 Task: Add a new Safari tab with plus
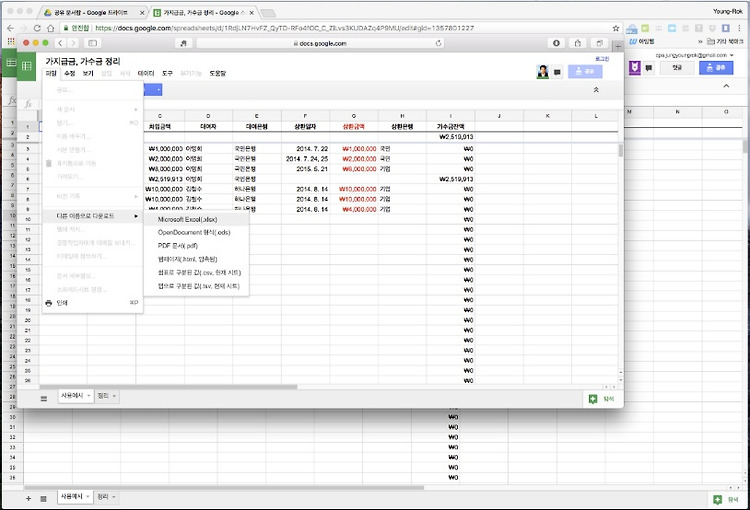(618, 46)
